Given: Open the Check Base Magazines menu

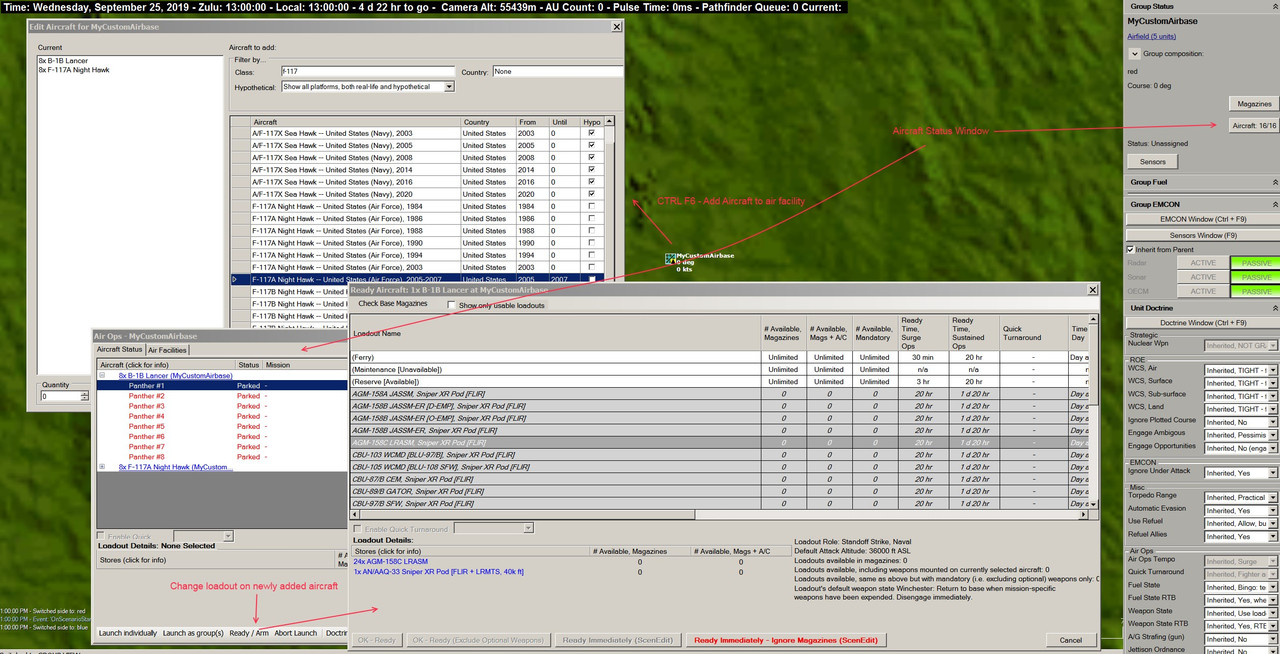Looking at the screenshot, I should click(392, 304).
